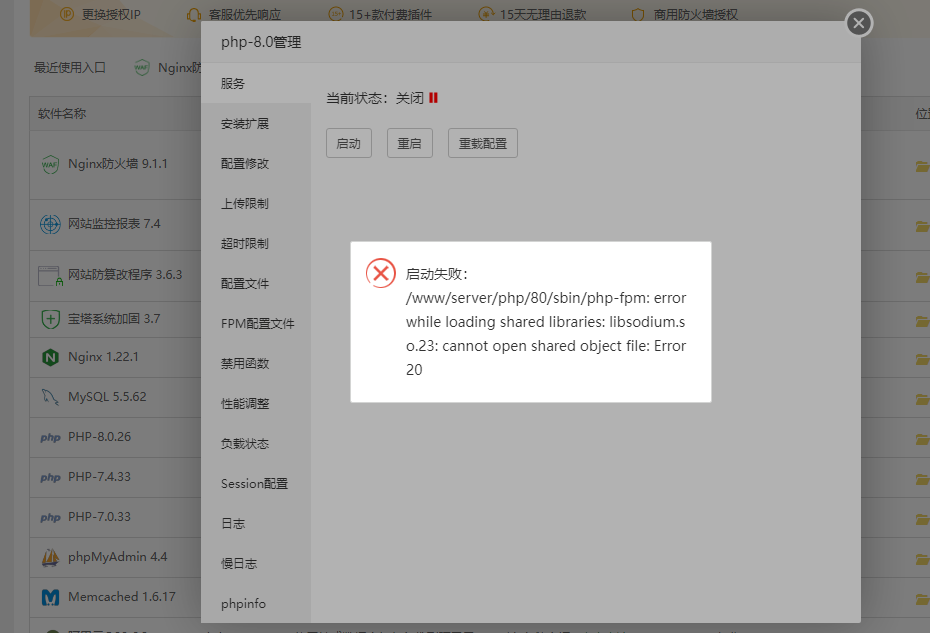Open the FPM配置文件 tab
Screen dimensions: 930x633
[x=256, y=323]
